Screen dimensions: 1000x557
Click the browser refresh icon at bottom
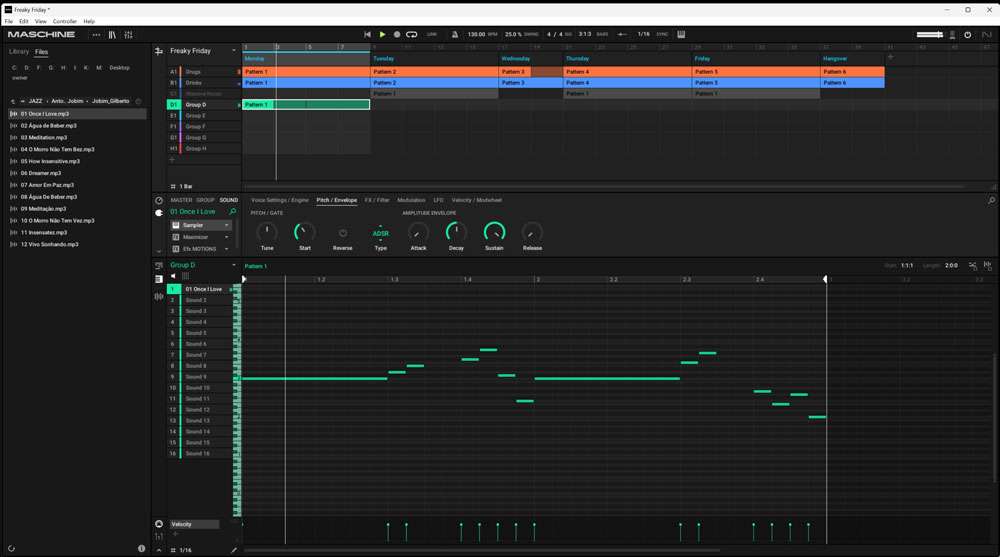[11, 549]
